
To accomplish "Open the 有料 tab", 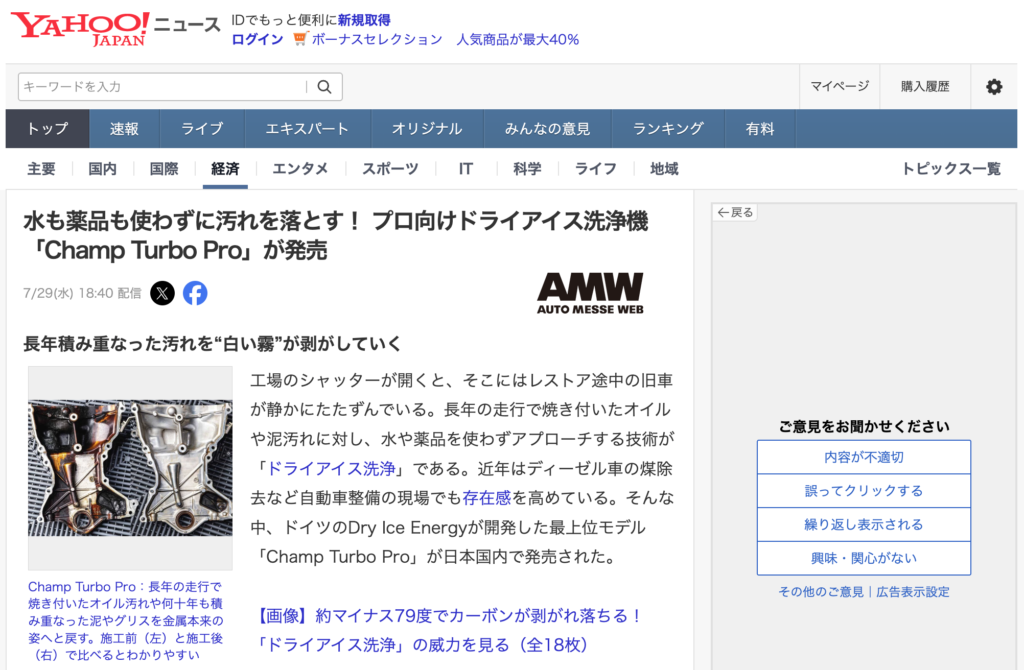I will coord(760,129).
